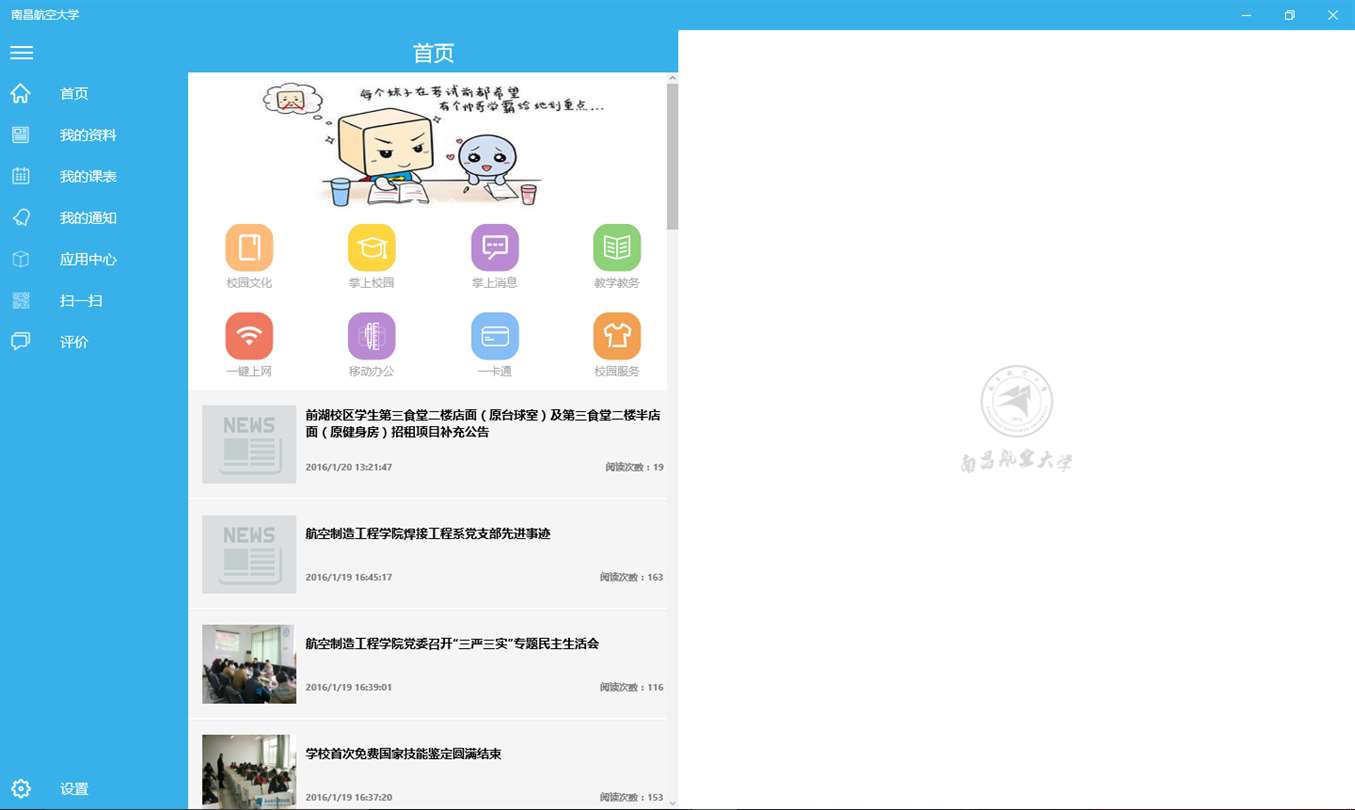Click the 阅读次数：116 read count
Screen dimensions: 1355x810
tap(632, 687)
